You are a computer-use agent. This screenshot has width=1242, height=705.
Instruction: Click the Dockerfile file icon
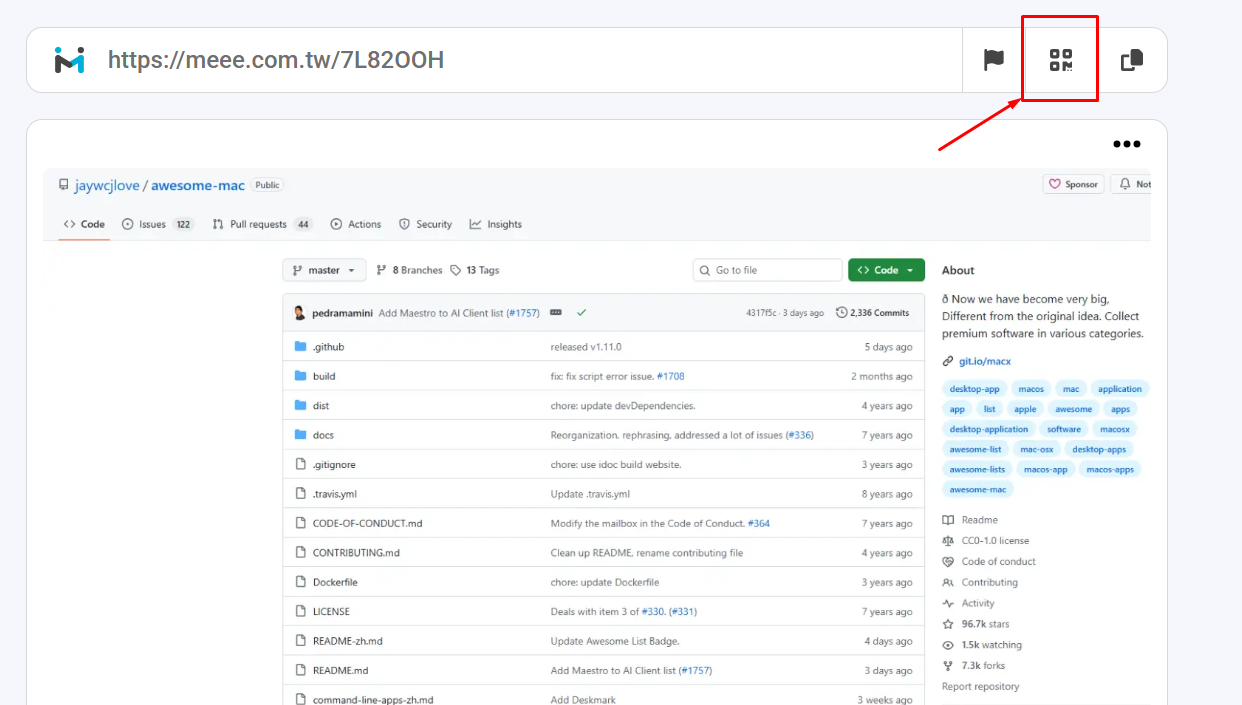[300, 582]
